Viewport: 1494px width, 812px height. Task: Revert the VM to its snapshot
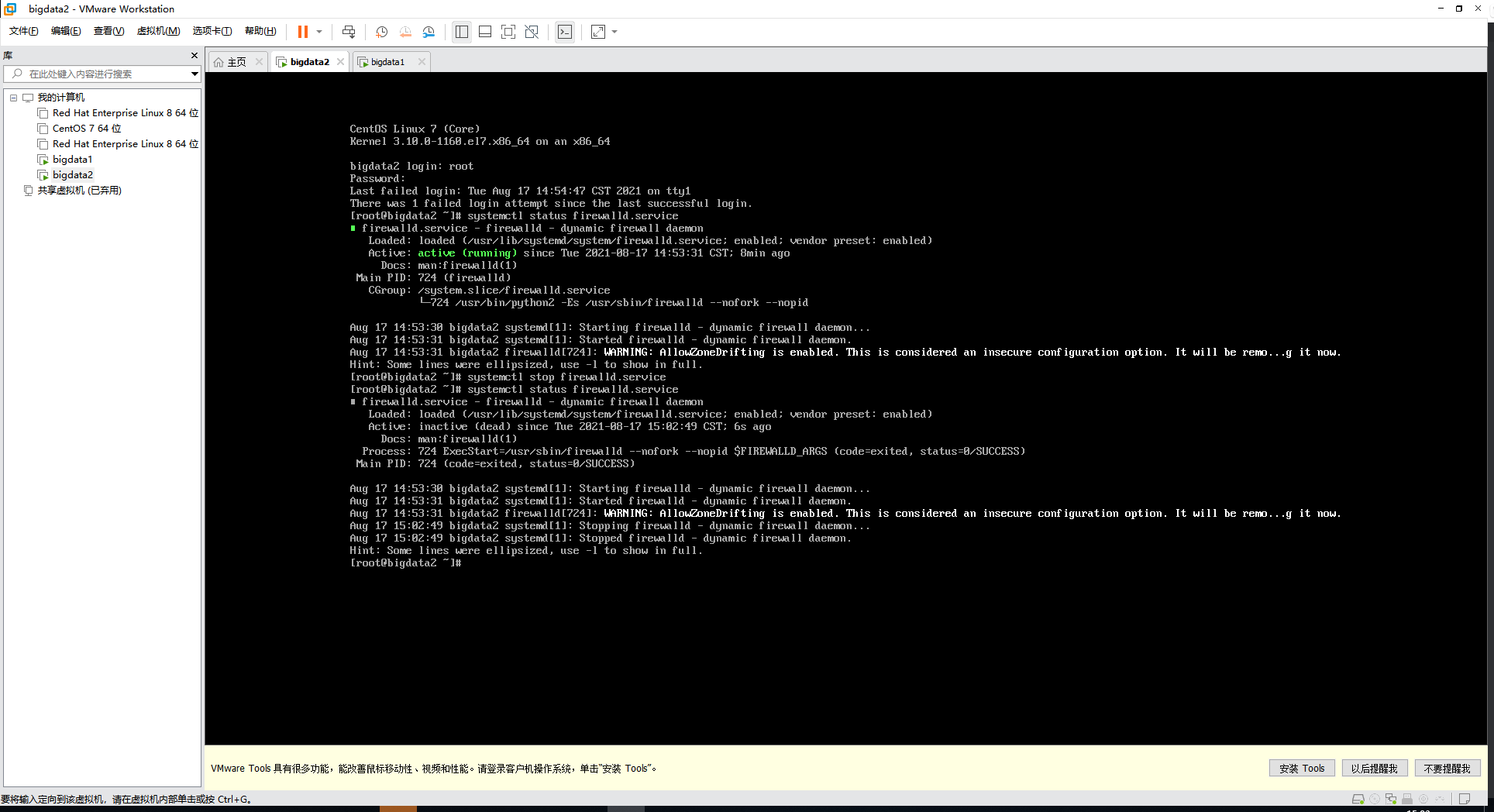405,32
